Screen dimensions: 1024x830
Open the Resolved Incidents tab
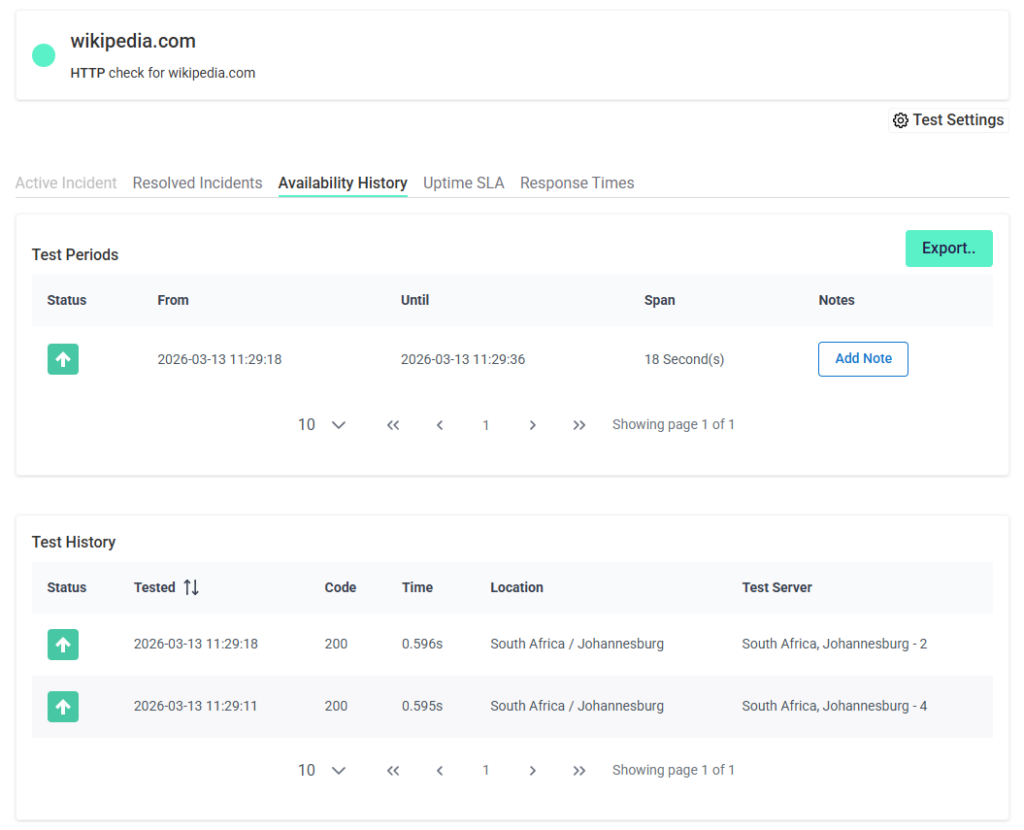197,183
